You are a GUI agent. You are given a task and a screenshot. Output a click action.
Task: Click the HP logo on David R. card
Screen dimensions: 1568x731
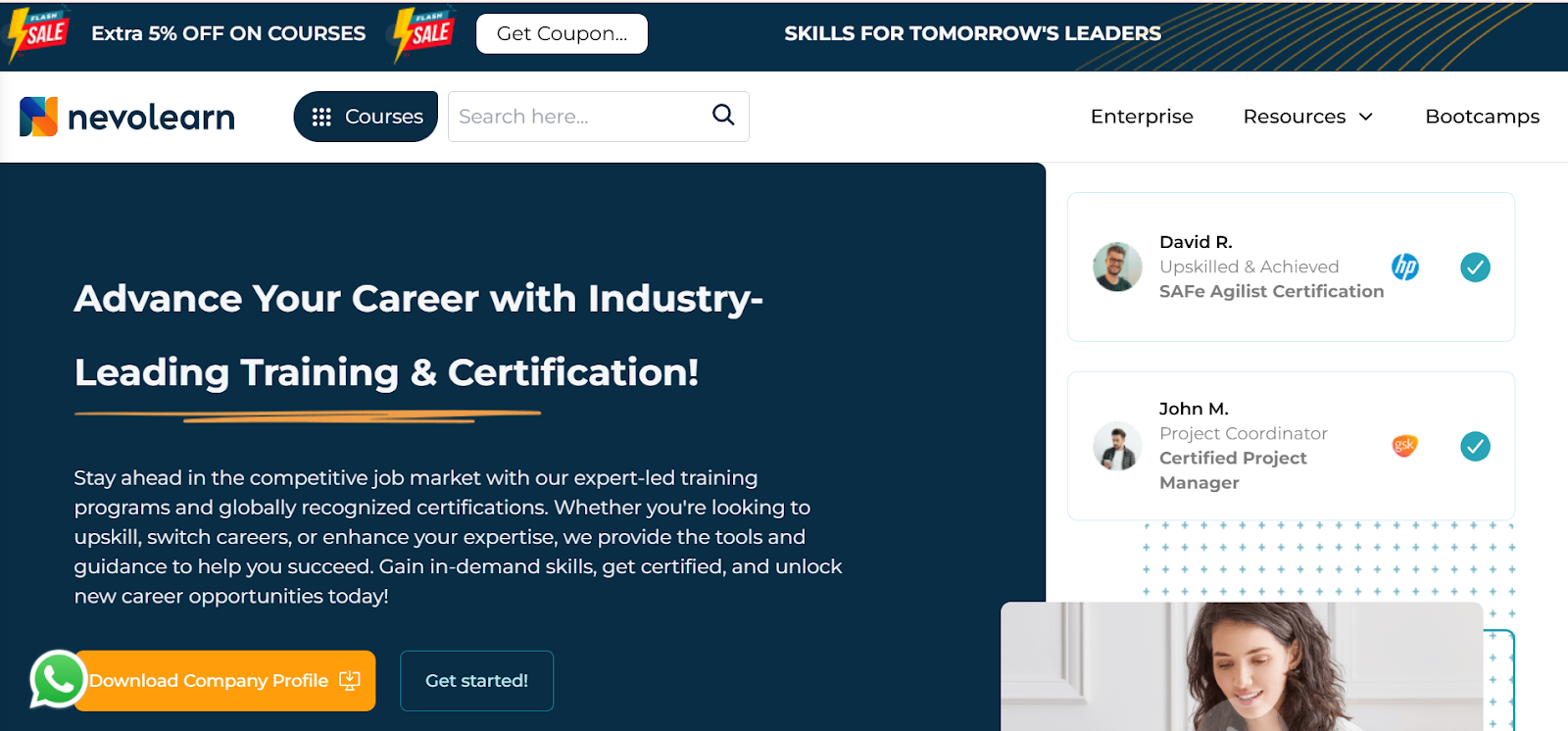tap(1405, 267)
